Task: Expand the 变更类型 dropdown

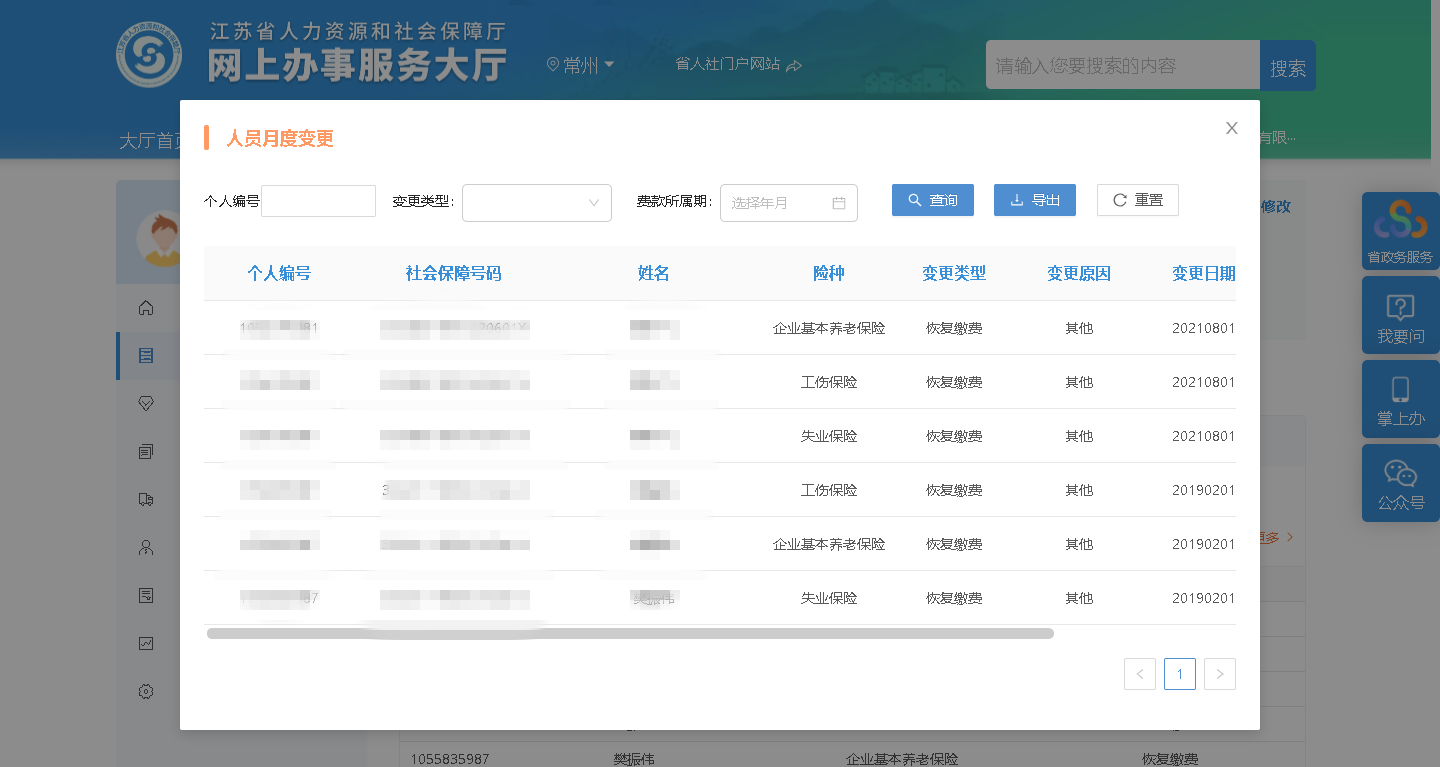Action: (536, 203)
